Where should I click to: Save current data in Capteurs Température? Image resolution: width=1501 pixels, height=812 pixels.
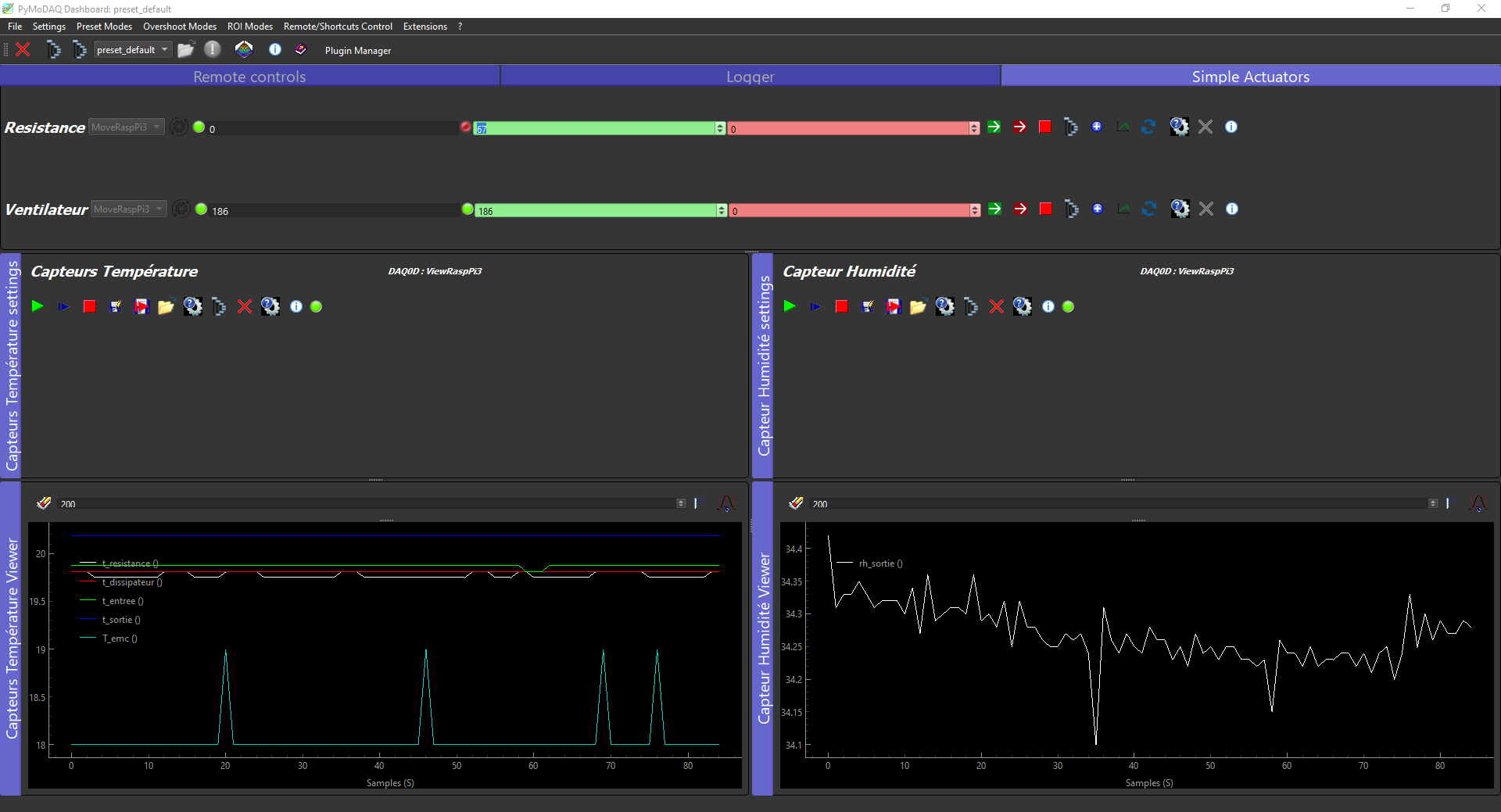[116, 306]
